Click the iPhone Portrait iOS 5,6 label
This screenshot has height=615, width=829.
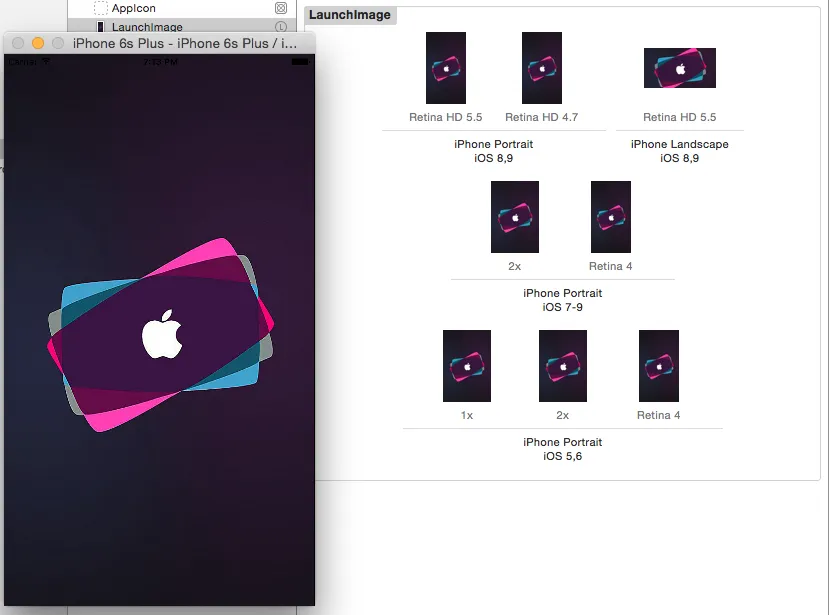click(563, 449)
